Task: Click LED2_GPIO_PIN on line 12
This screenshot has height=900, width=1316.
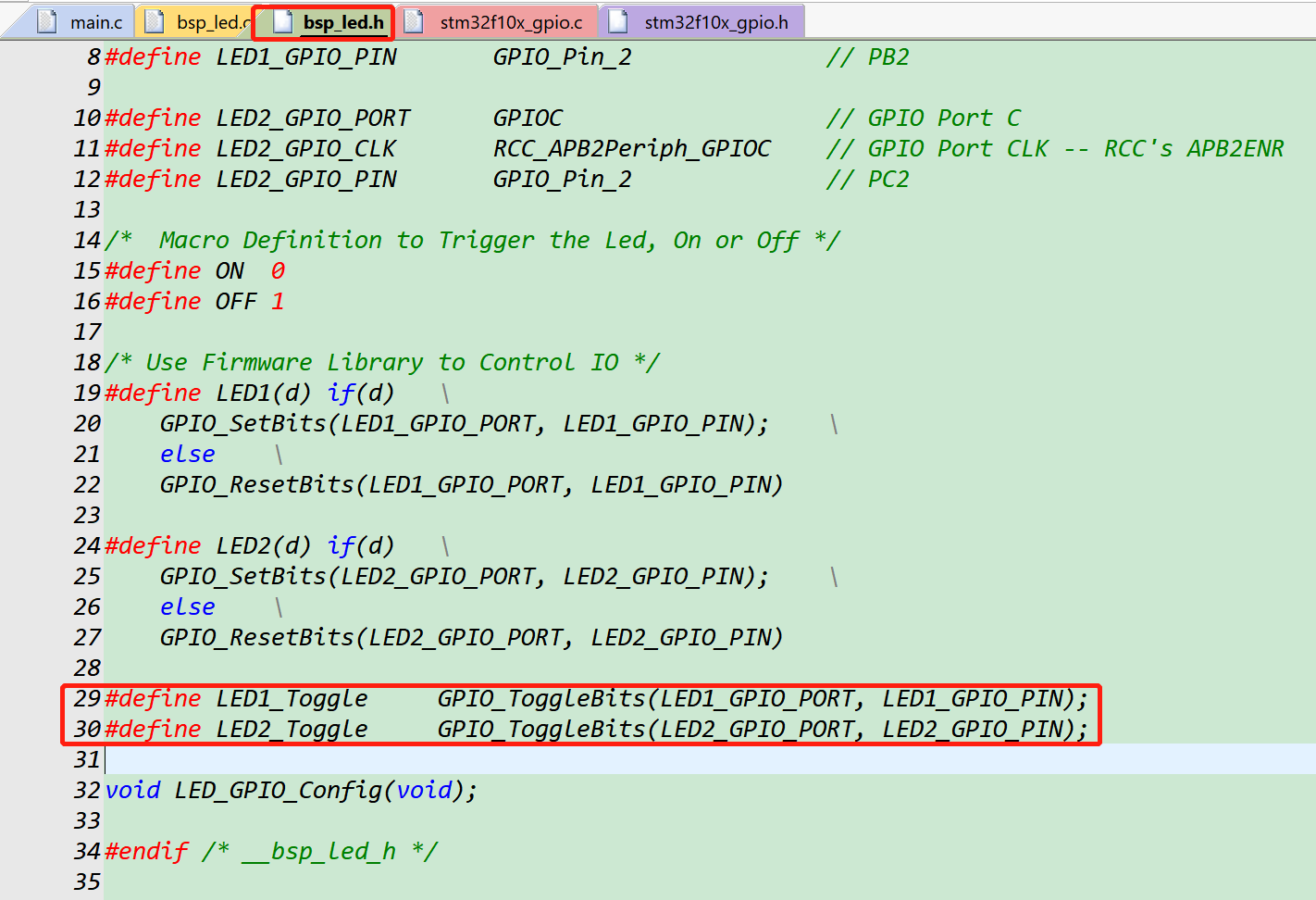Action: [306, 179]
